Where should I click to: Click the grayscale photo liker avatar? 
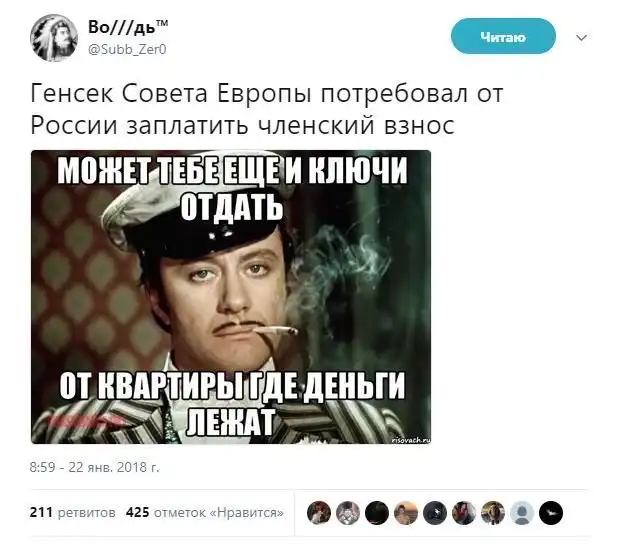click(x=348, y=513)
